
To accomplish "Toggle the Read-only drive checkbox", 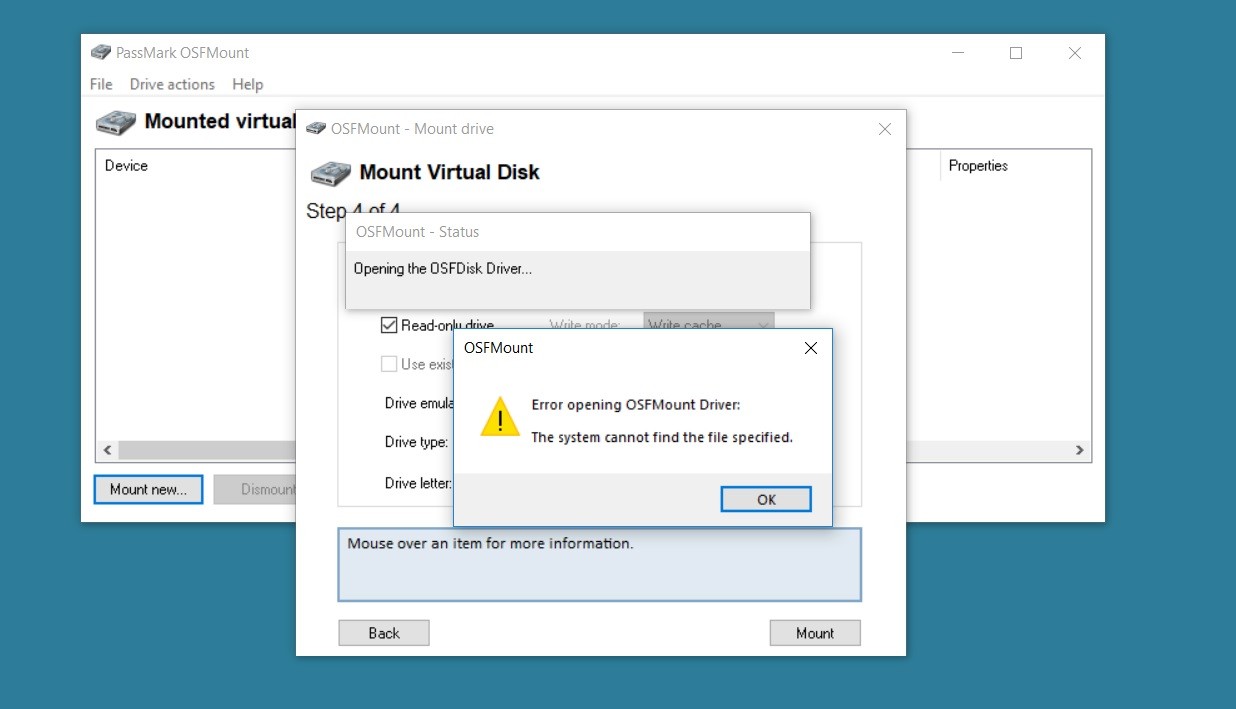I will pos(389,325).
